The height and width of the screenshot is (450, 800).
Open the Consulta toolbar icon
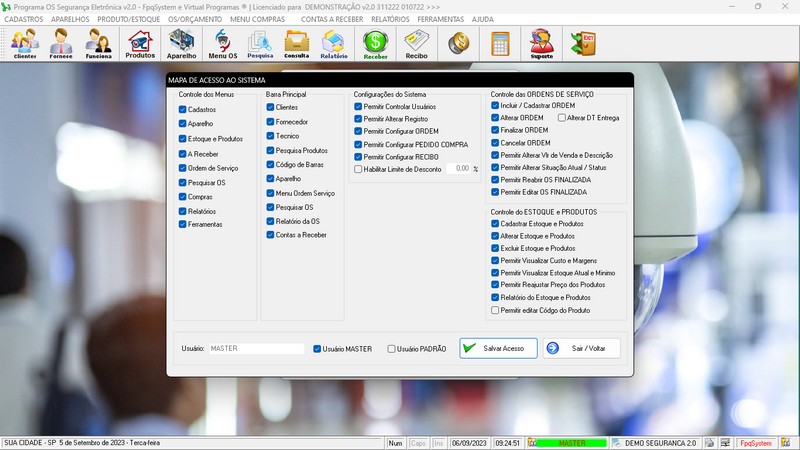296,44
